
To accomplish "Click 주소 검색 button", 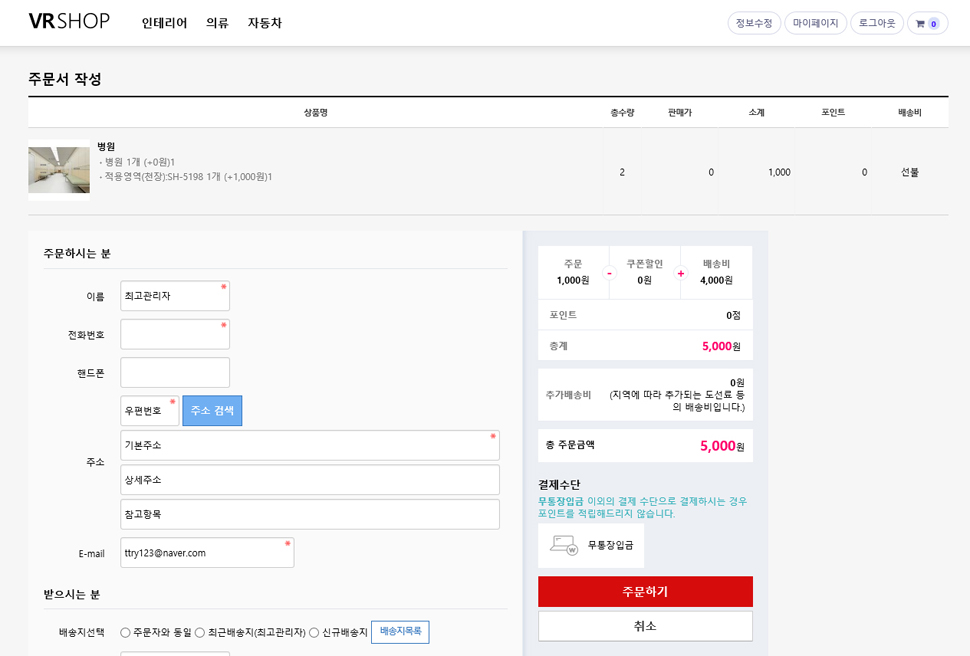I will (x=212, y=411).
